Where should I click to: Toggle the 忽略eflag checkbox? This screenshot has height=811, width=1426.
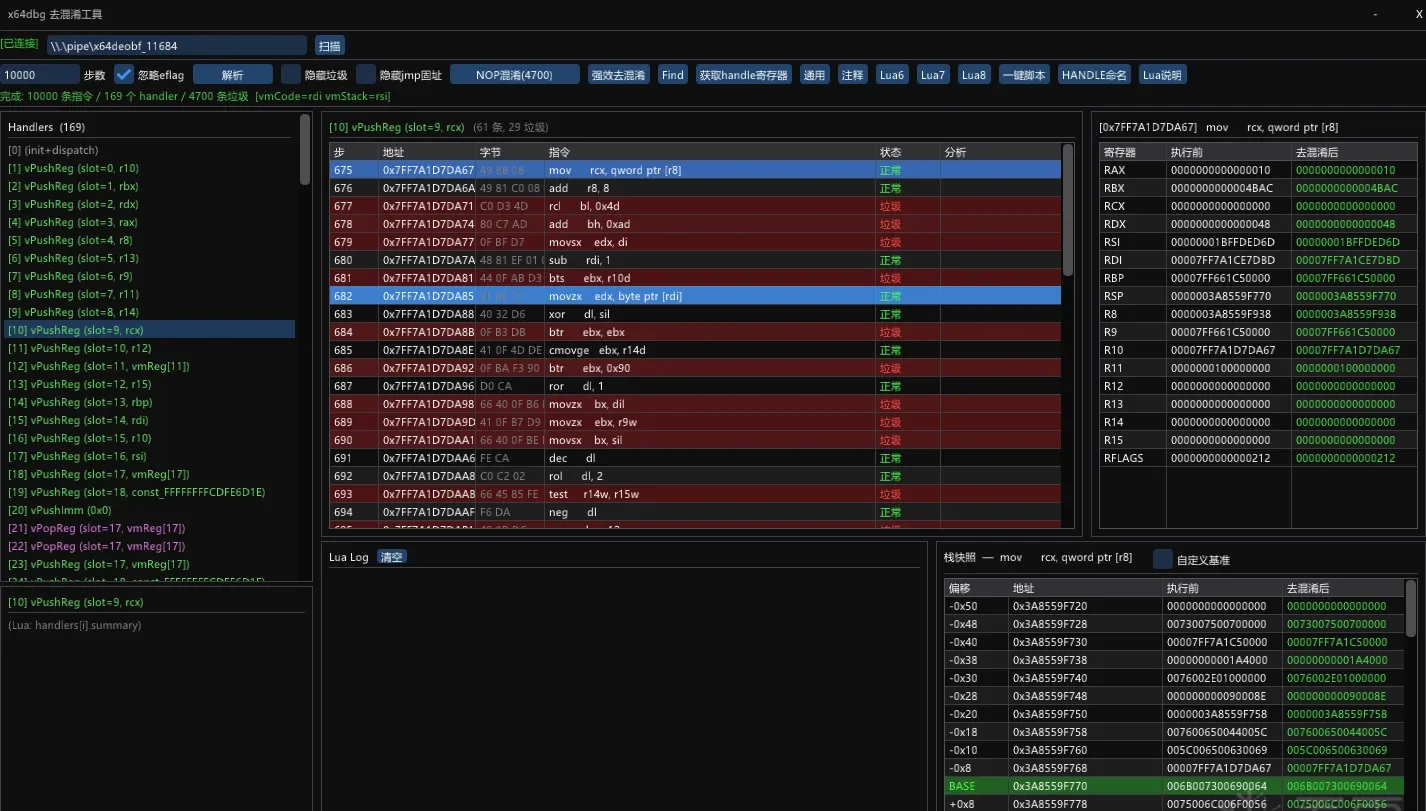[124, 74]
